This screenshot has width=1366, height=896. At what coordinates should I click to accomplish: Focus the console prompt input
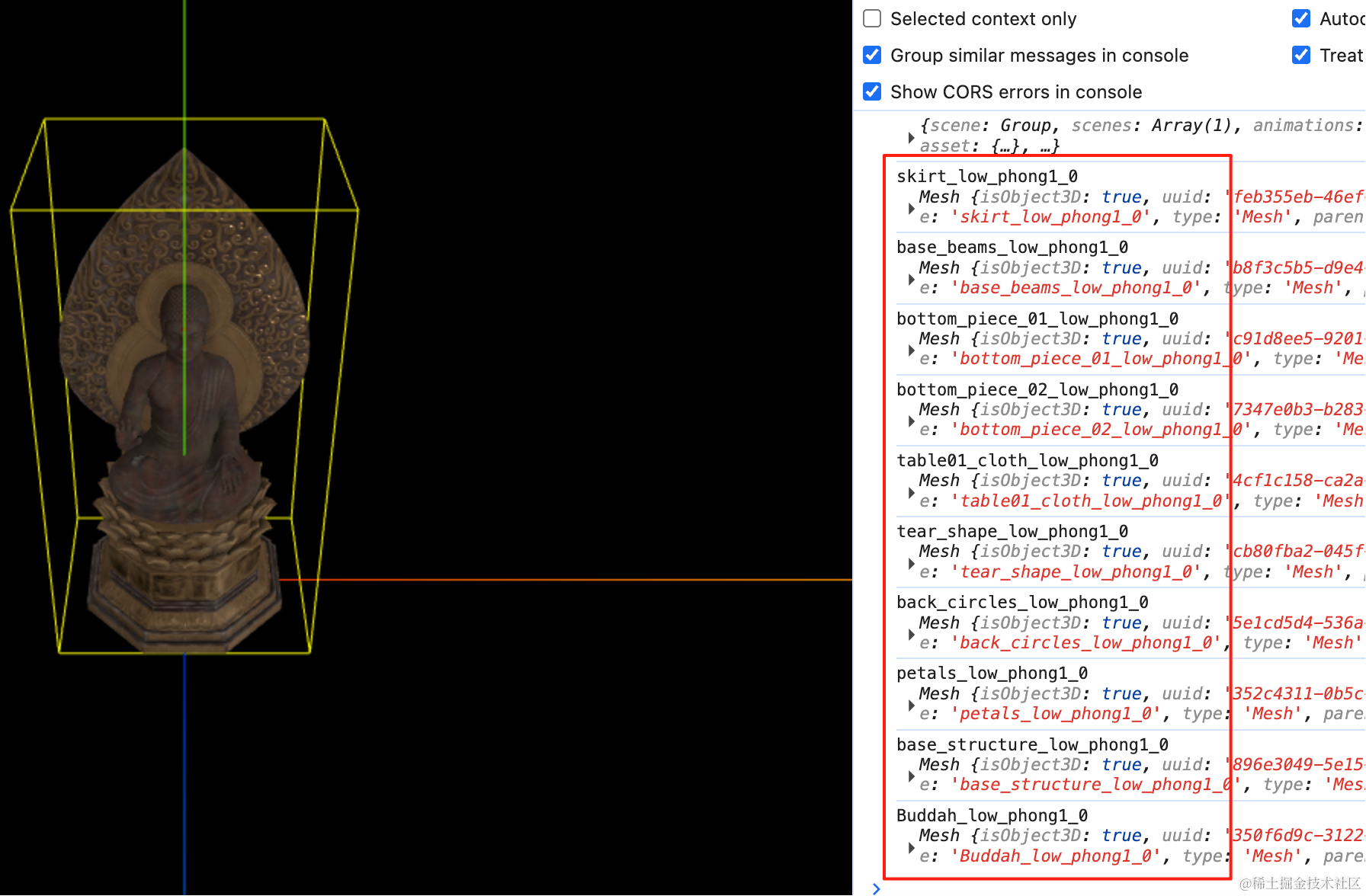[1121, 888]
